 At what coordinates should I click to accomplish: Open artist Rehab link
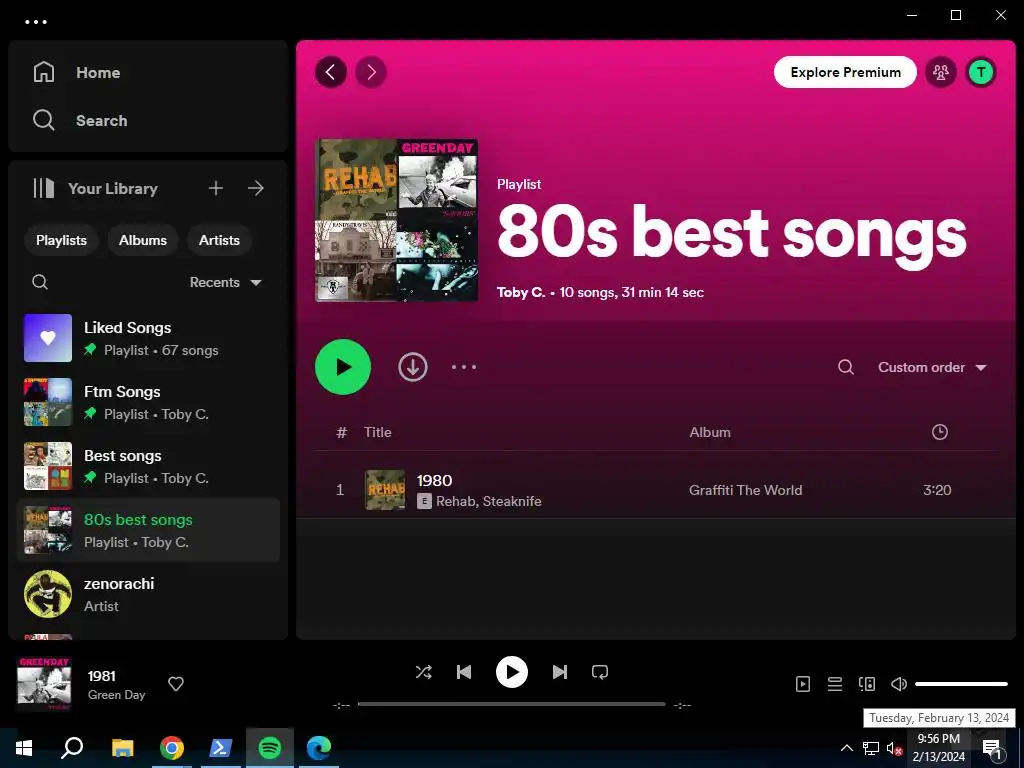point(456,502)
